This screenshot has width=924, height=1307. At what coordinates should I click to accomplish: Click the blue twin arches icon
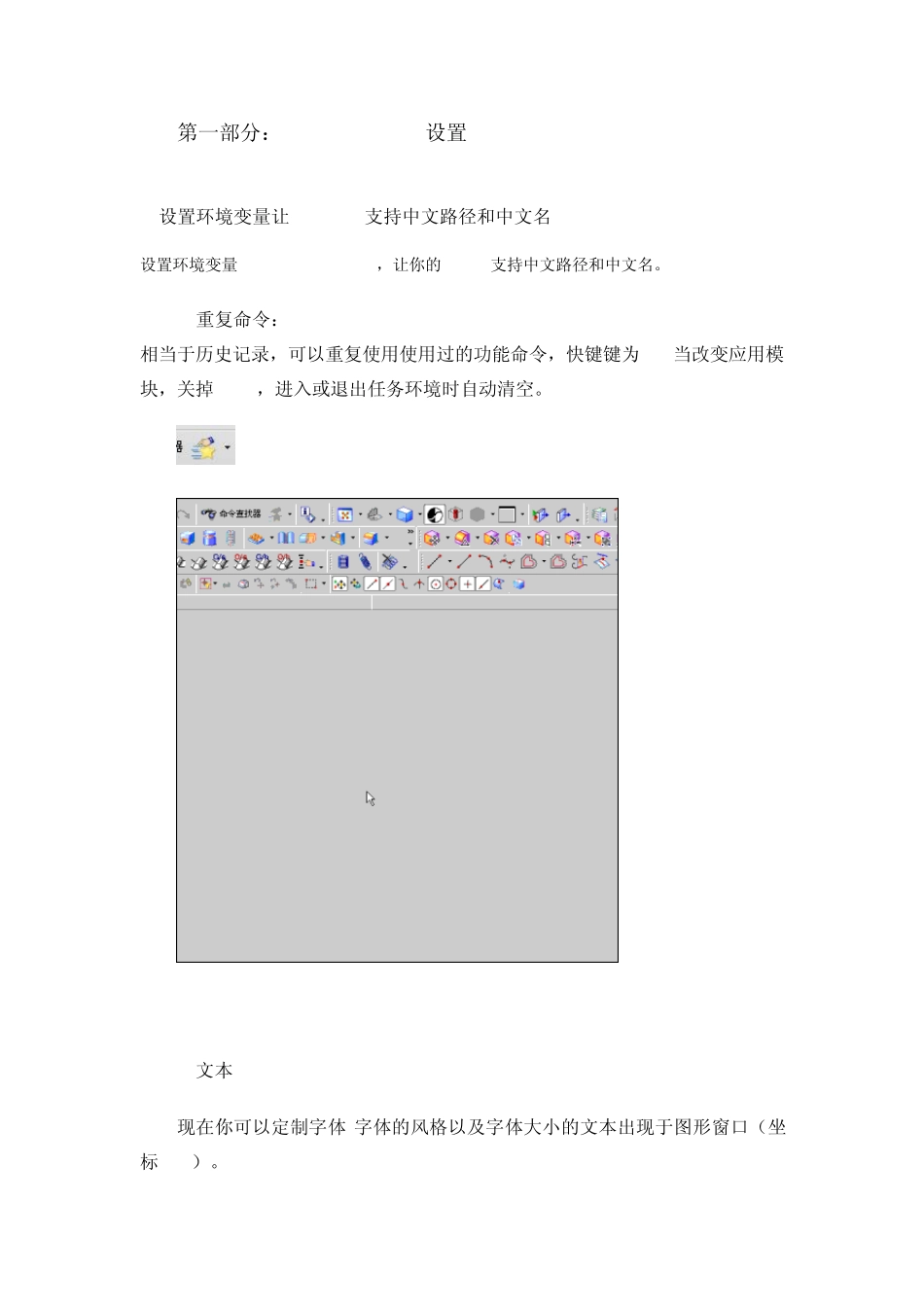click(x=286, y=538)
